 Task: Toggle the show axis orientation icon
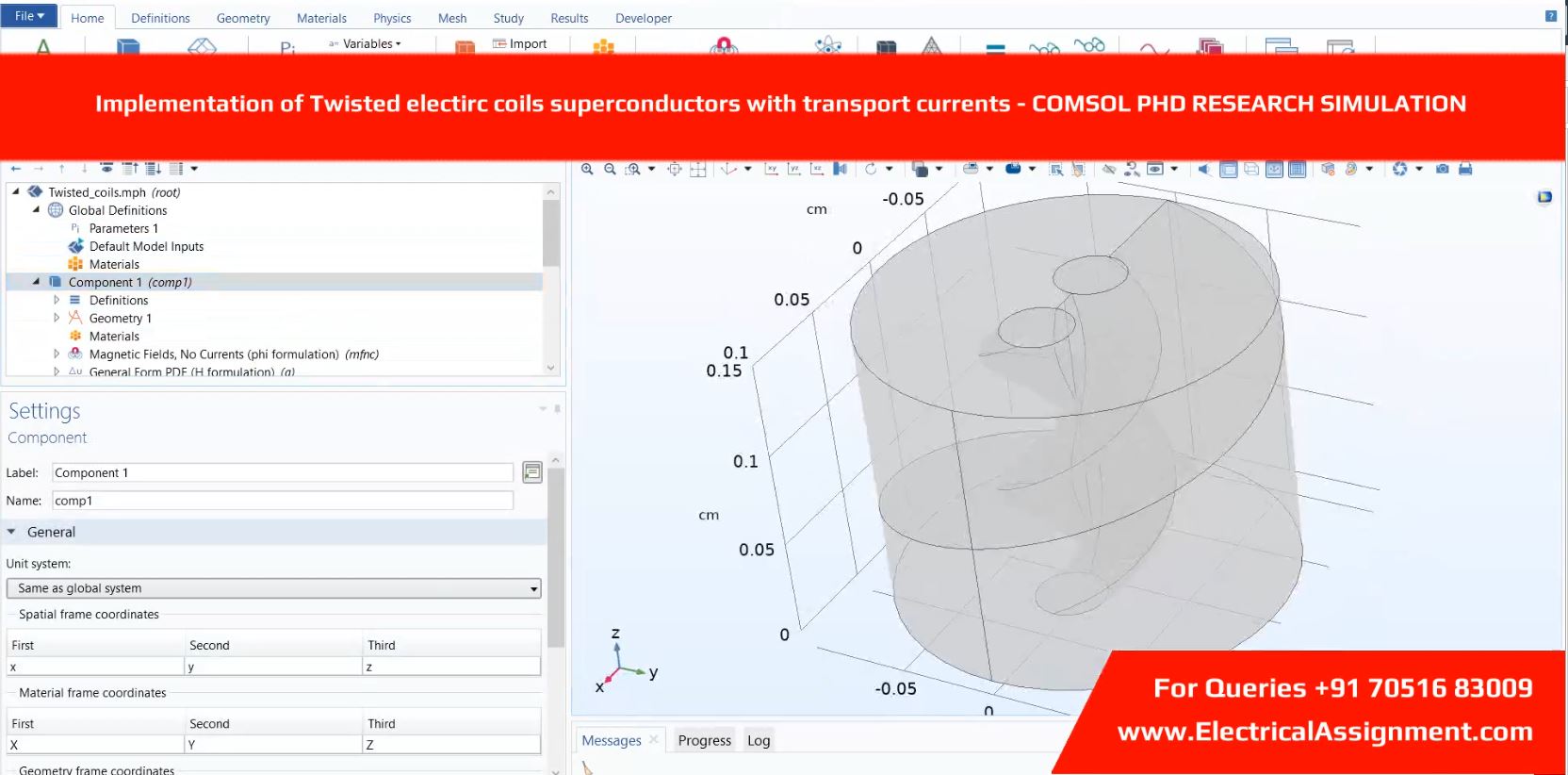click(x=1274, y=169)
